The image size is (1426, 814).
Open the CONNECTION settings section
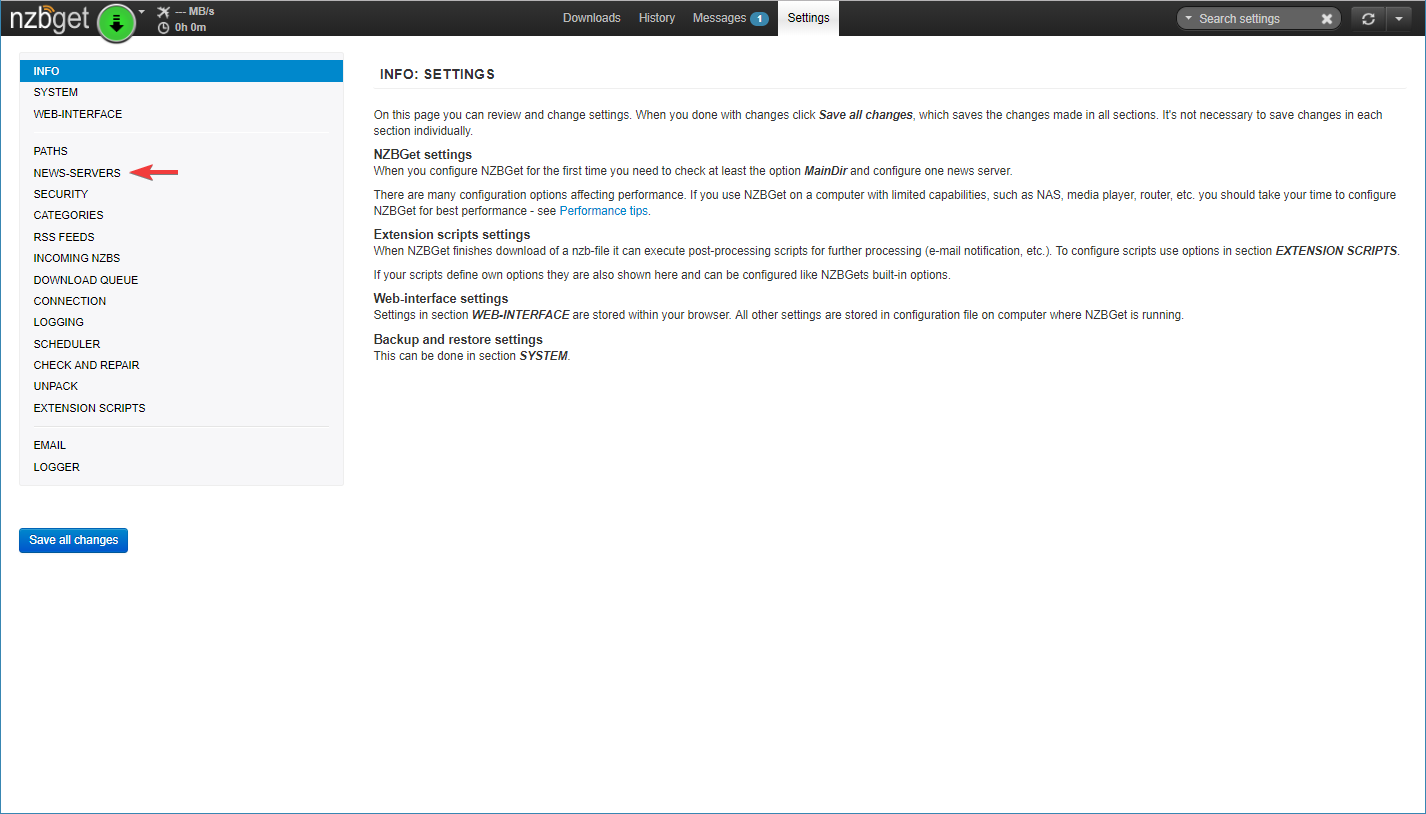181,301
